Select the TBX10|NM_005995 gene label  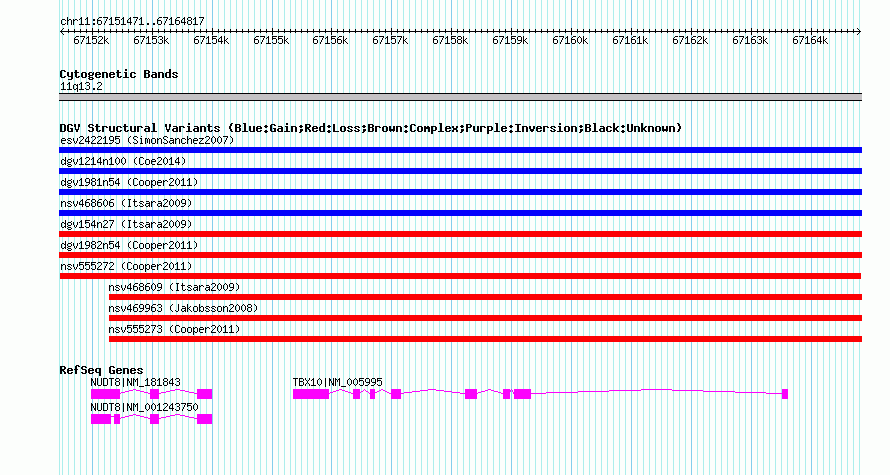(338, 382)
